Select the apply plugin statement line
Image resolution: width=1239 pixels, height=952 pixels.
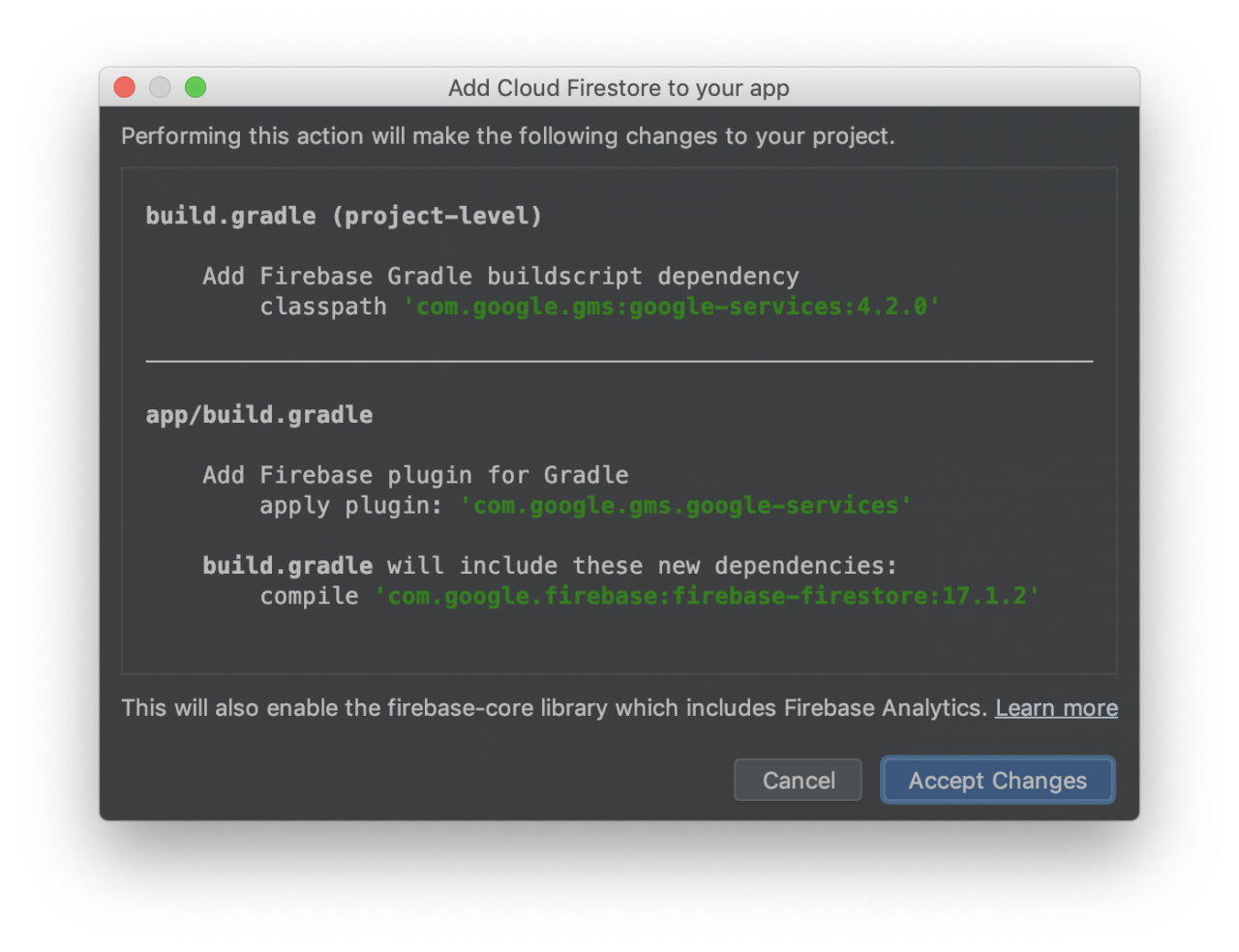584,505
